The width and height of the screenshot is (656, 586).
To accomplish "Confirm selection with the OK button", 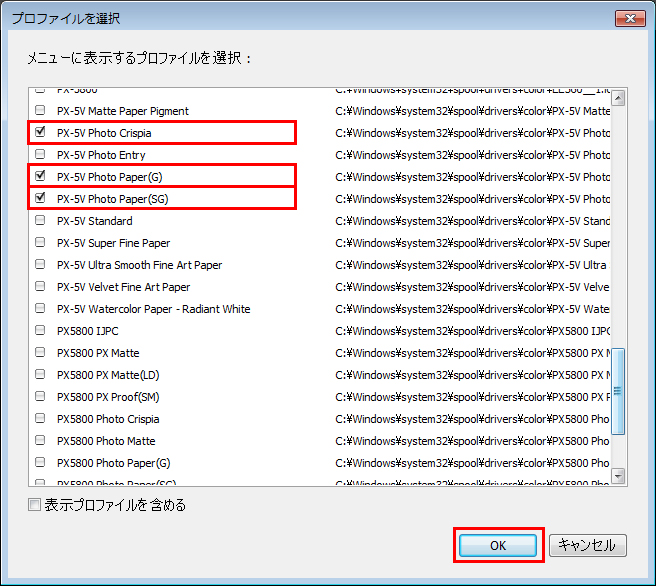I will 498,545.
